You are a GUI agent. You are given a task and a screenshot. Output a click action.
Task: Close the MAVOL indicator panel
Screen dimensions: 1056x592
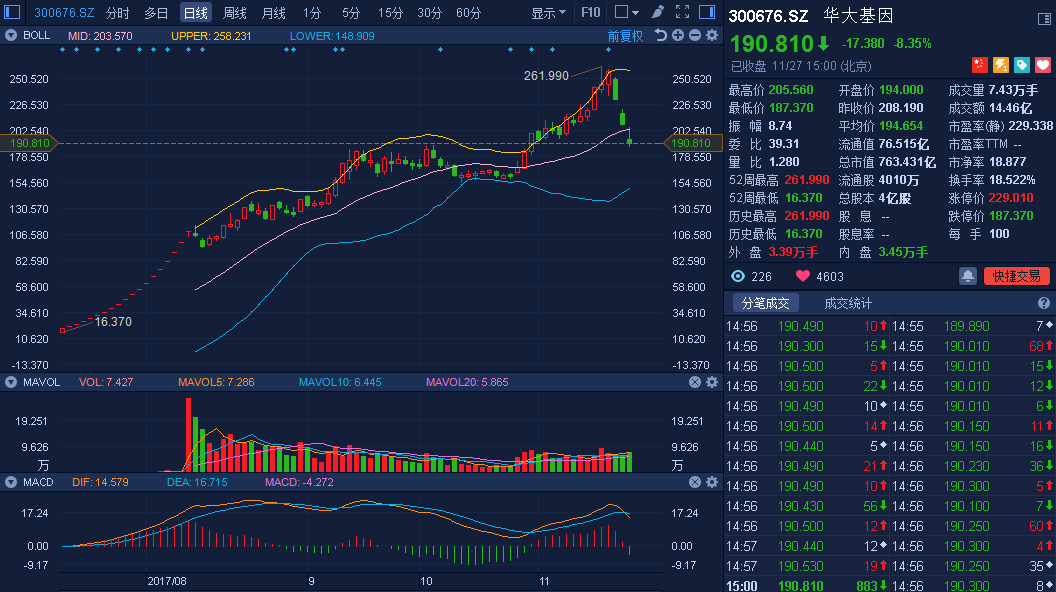[x=695, y=382]
